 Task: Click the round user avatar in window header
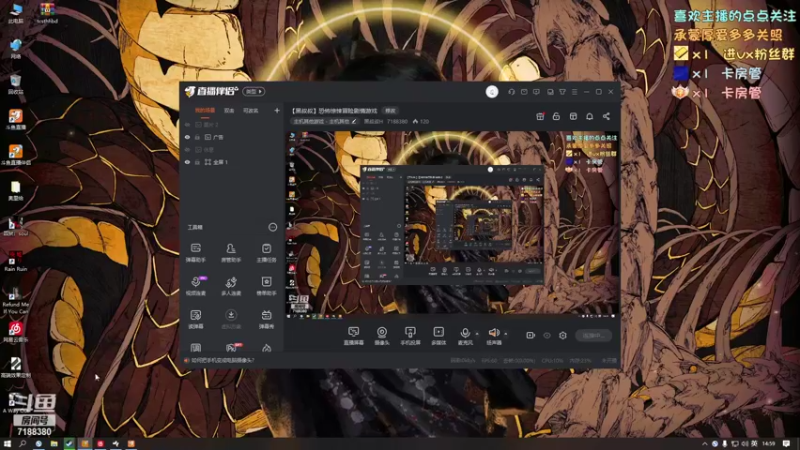click(492, 92)
